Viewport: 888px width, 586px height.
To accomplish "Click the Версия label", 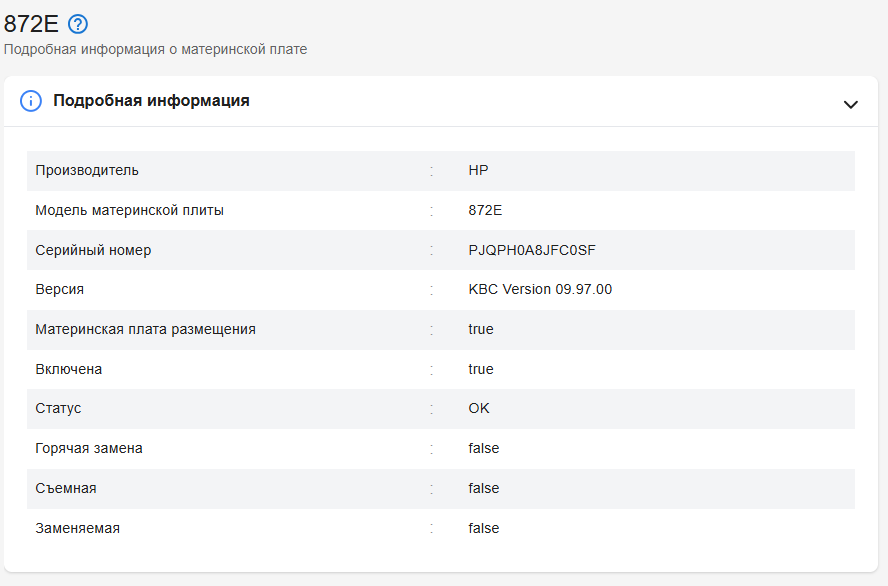I will pos(59,289).
